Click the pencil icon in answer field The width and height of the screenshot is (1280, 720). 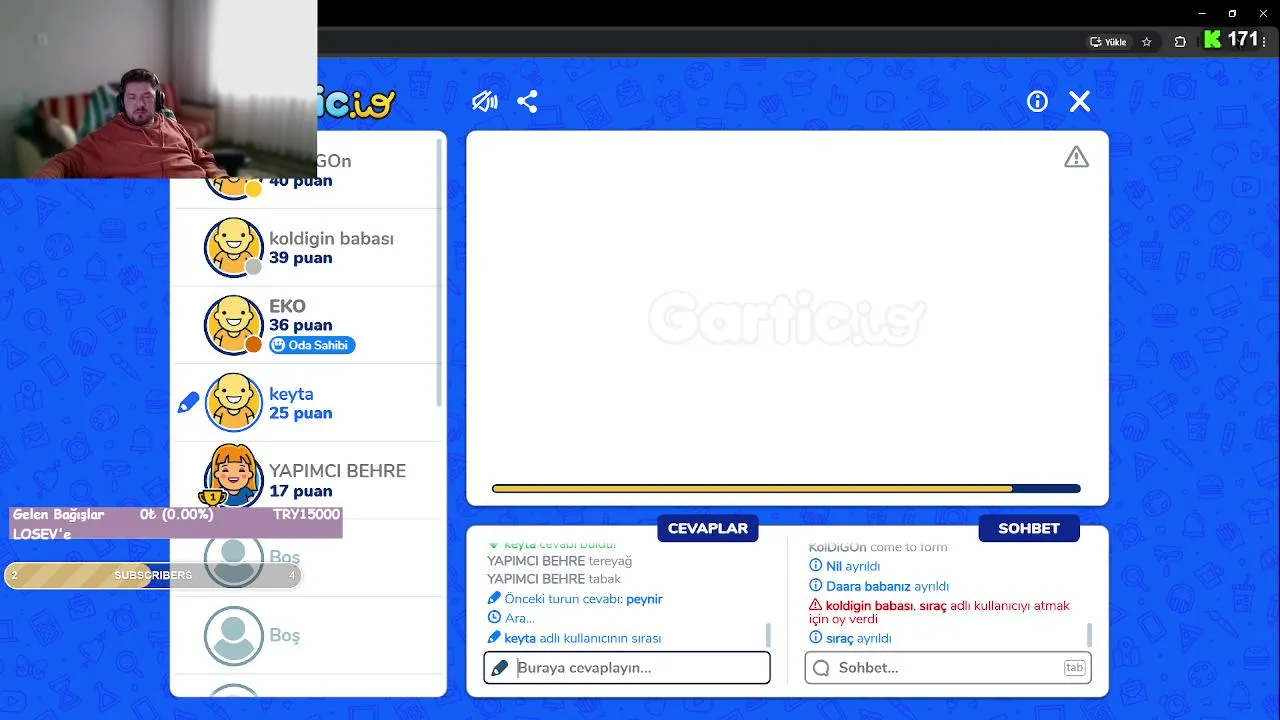click(500, 668)
